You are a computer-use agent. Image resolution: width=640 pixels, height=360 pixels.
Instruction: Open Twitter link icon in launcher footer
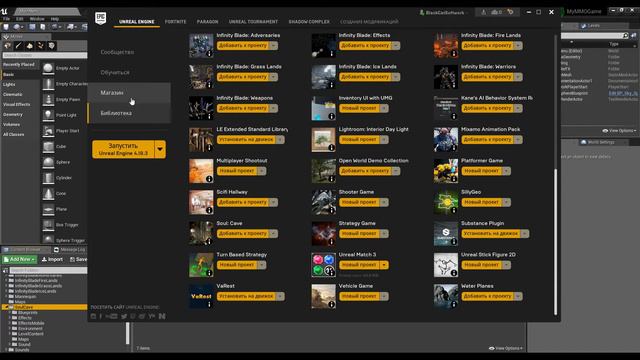pyautogui.click(x=124, y=316)
